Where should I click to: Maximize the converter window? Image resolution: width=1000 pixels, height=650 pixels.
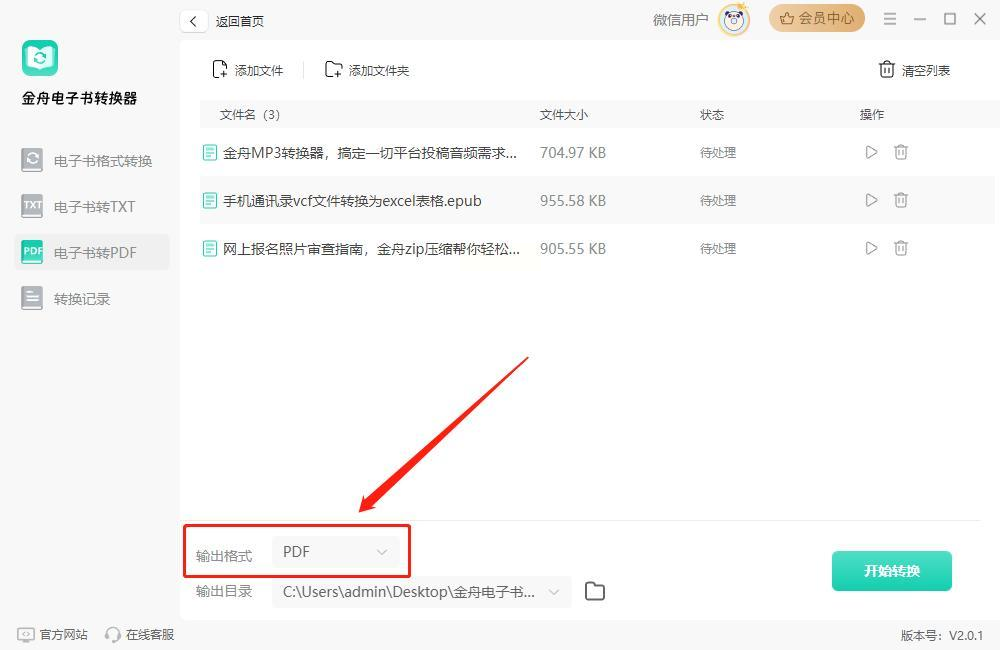pyautogui.click(x=950, y=19)
